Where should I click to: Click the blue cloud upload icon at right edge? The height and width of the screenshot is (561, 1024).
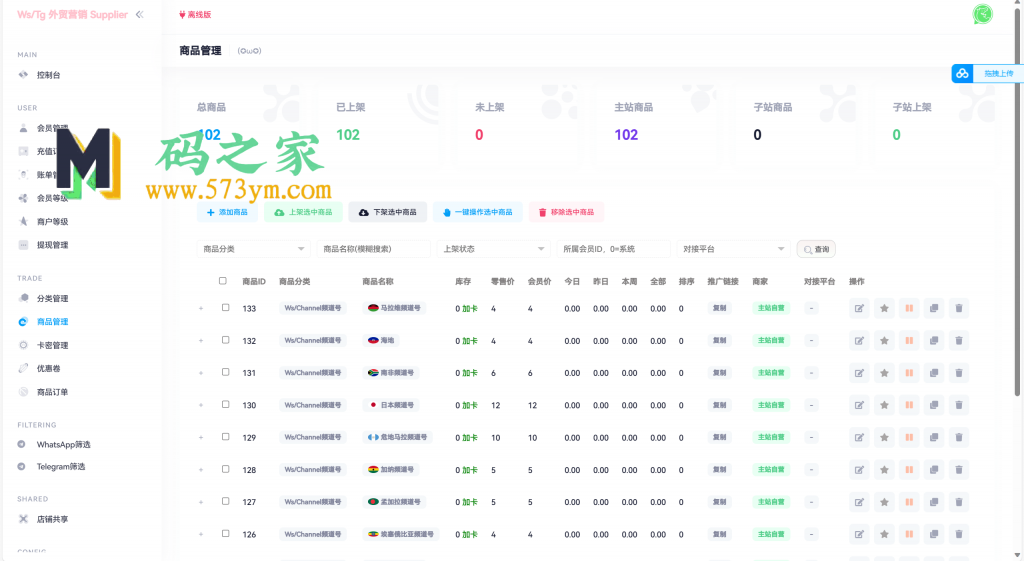pos(963,74)
